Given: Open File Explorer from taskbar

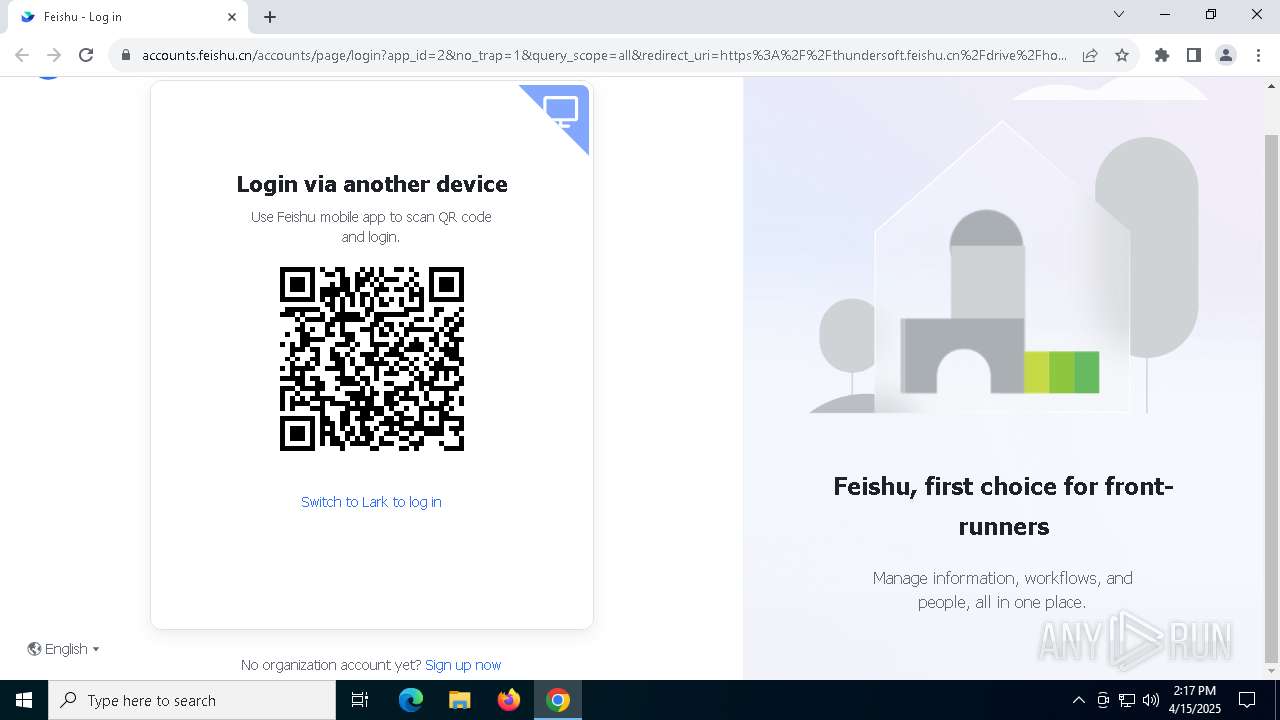Looking at the screenshot, I should [459, 700].
